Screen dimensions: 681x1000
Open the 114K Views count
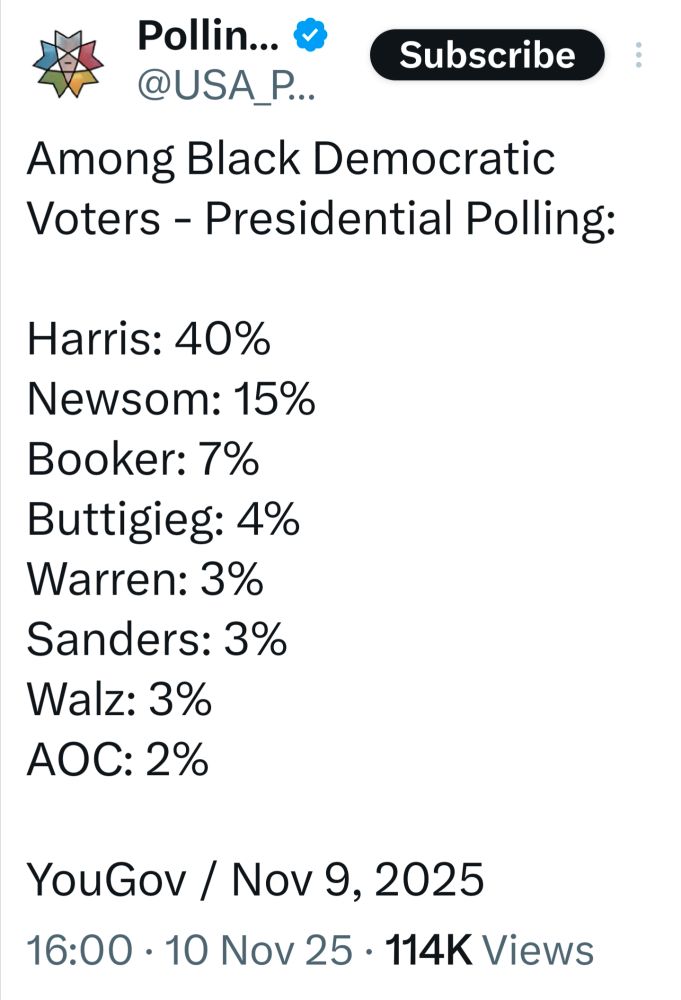pyautogui.click(x=490, y=950)
